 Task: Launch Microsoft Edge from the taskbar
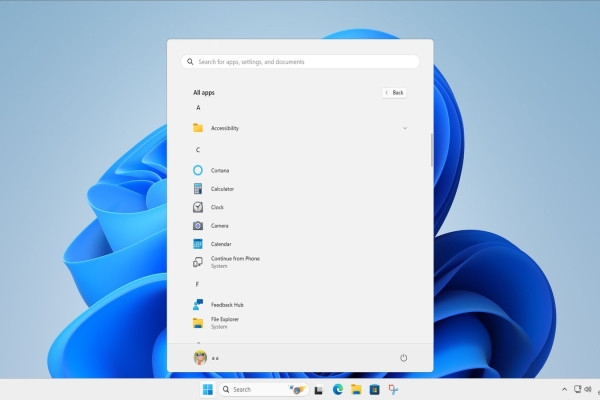click(x=338, y=390)
